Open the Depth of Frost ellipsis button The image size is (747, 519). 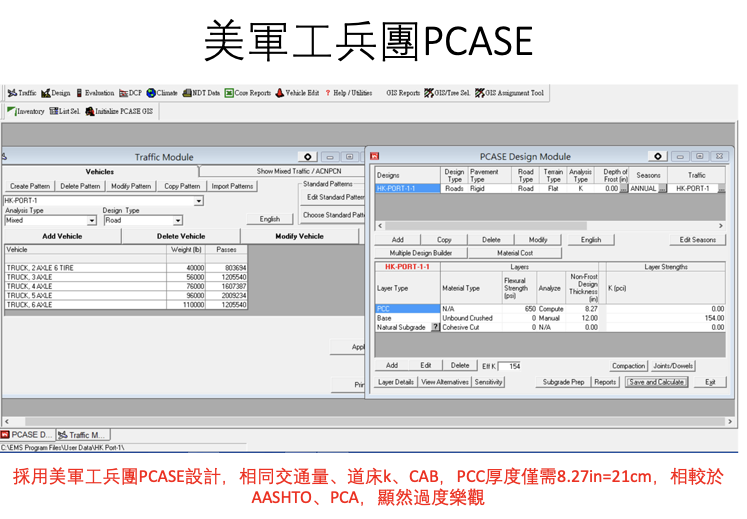tap(624, 189)
